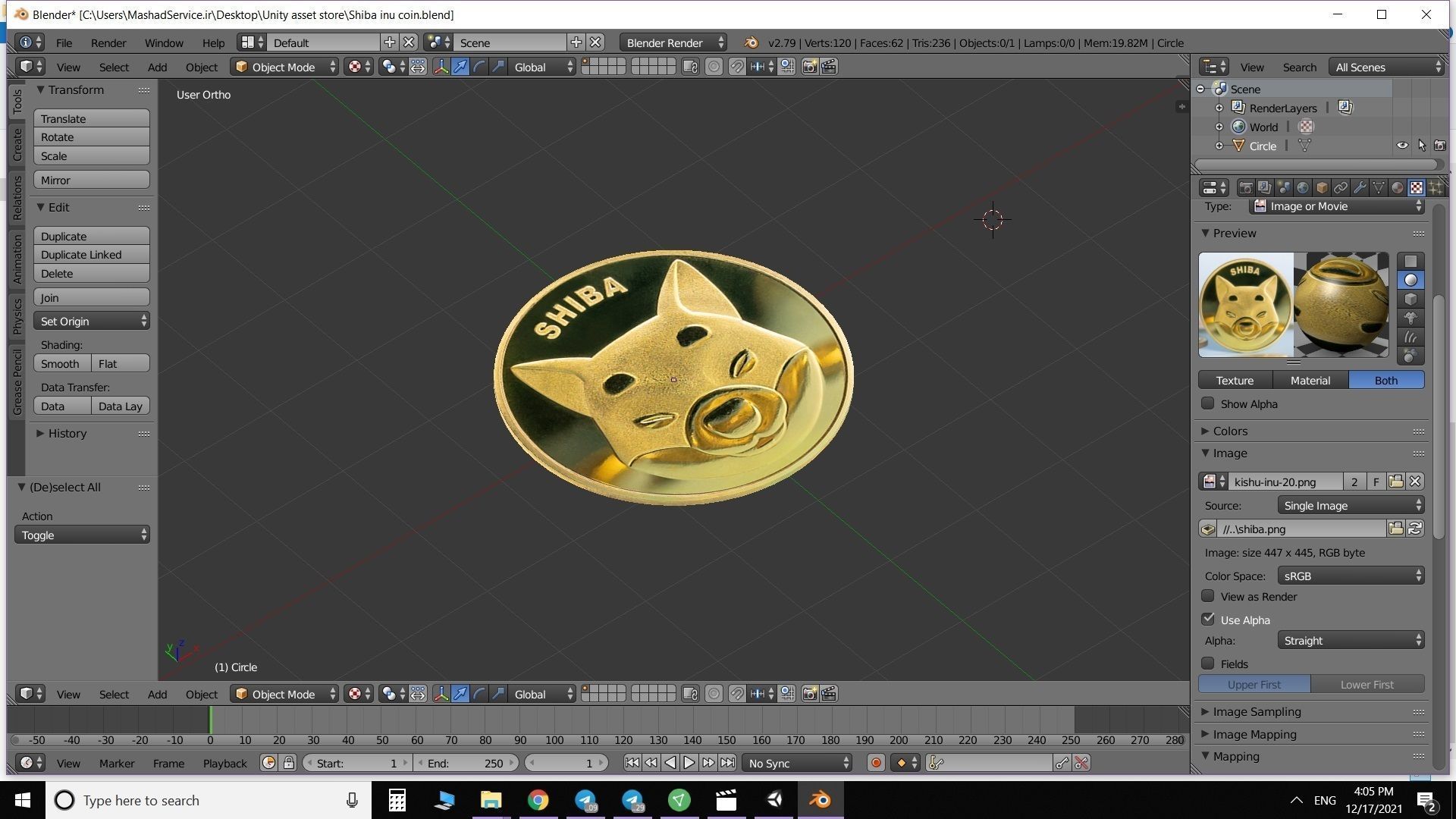
Task: Set preview to hair strands
Action: pyautogui.click(x=1410, y=337)
